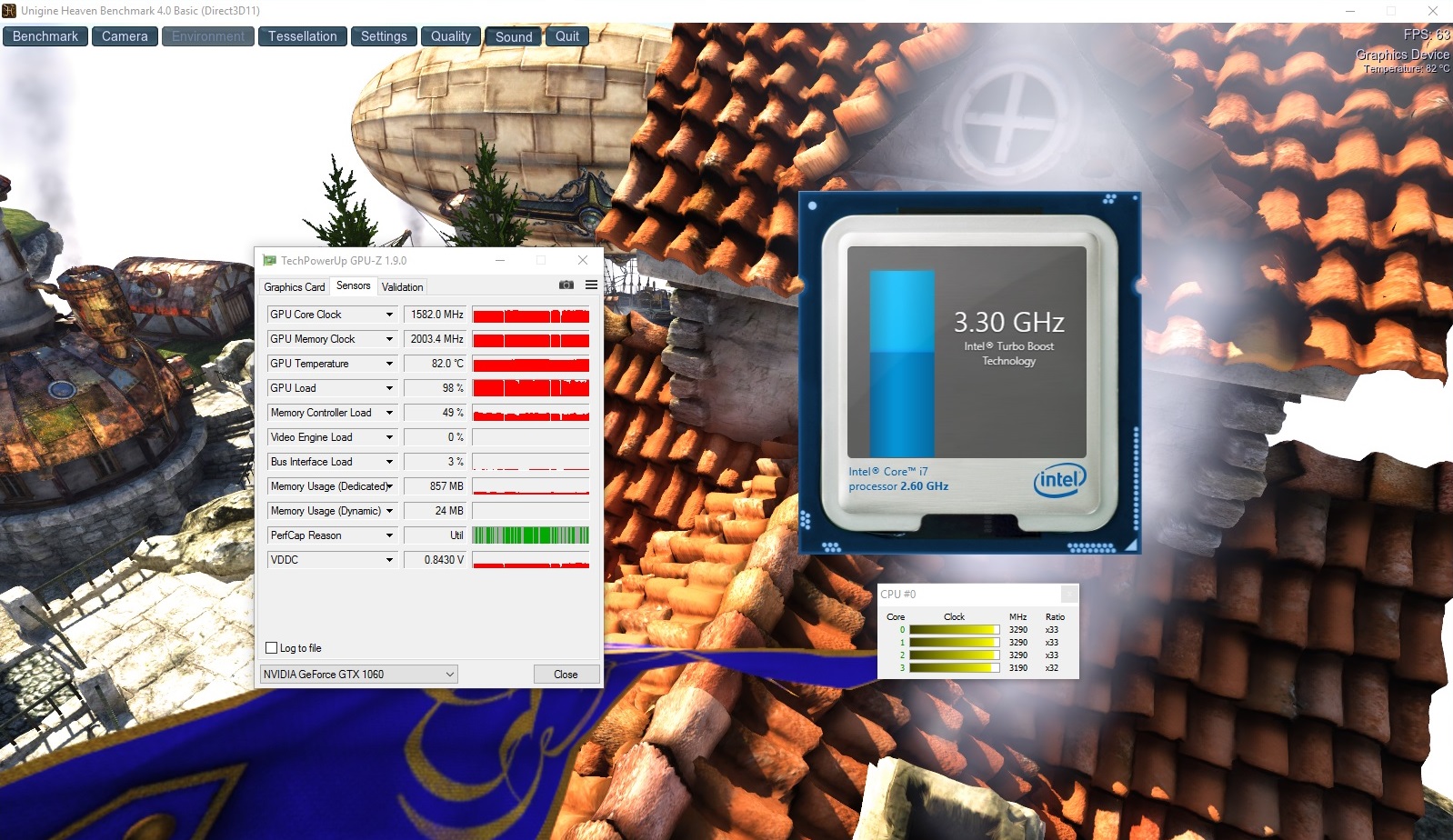Click the Close button in GPU-Z
The width and height of the screenshot is (1453, 840).
(x=566, y=675)
